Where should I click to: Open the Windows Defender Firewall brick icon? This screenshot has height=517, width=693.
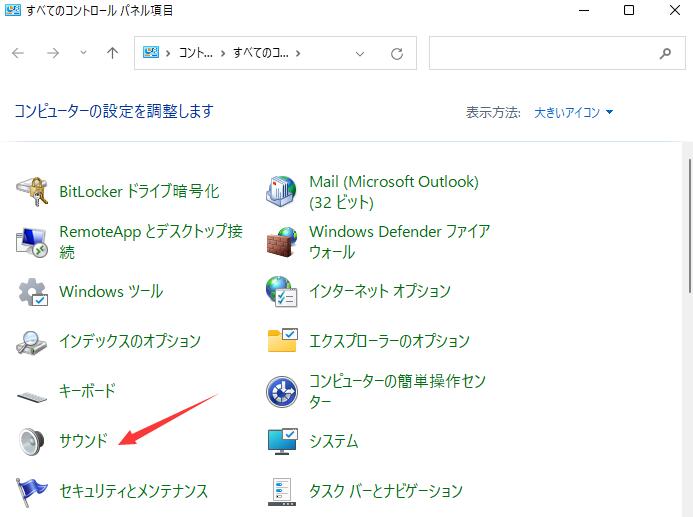(282, 242)
